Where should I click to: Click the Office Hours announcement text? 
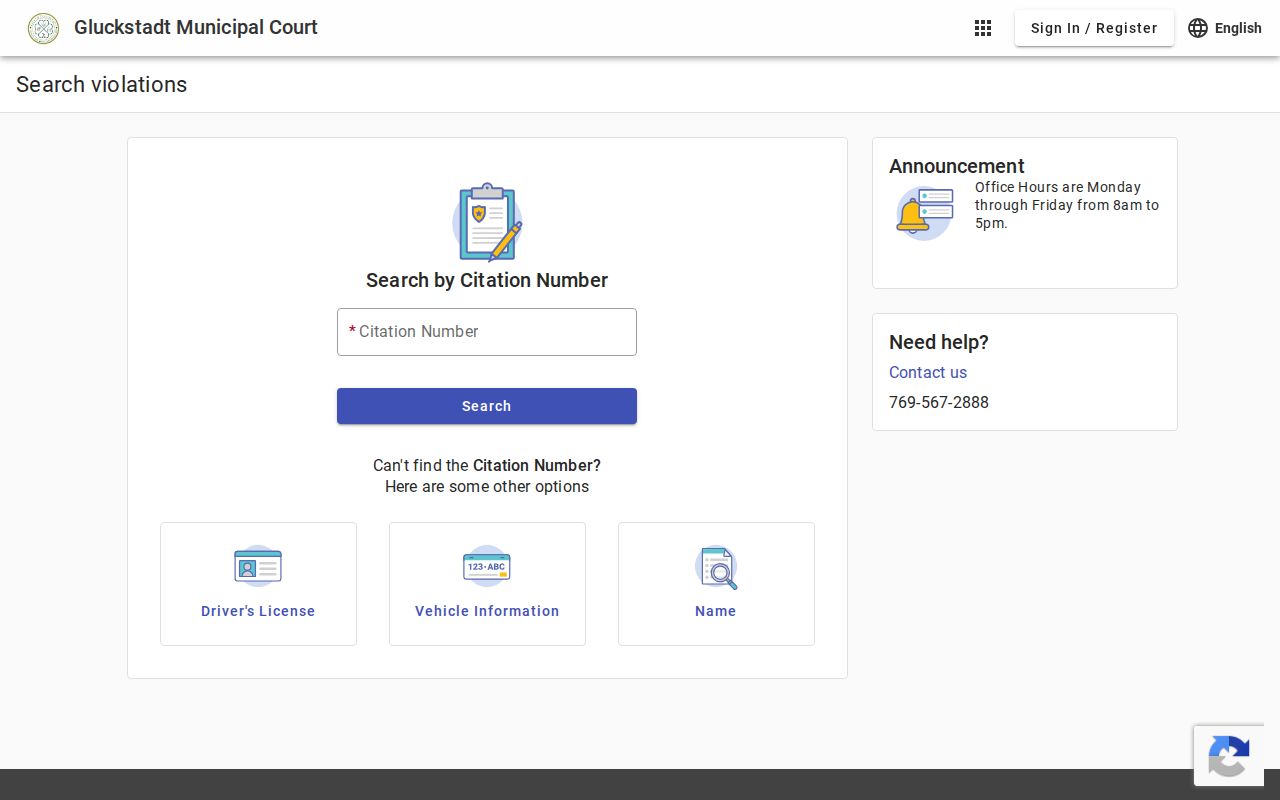click(1067, 205)
